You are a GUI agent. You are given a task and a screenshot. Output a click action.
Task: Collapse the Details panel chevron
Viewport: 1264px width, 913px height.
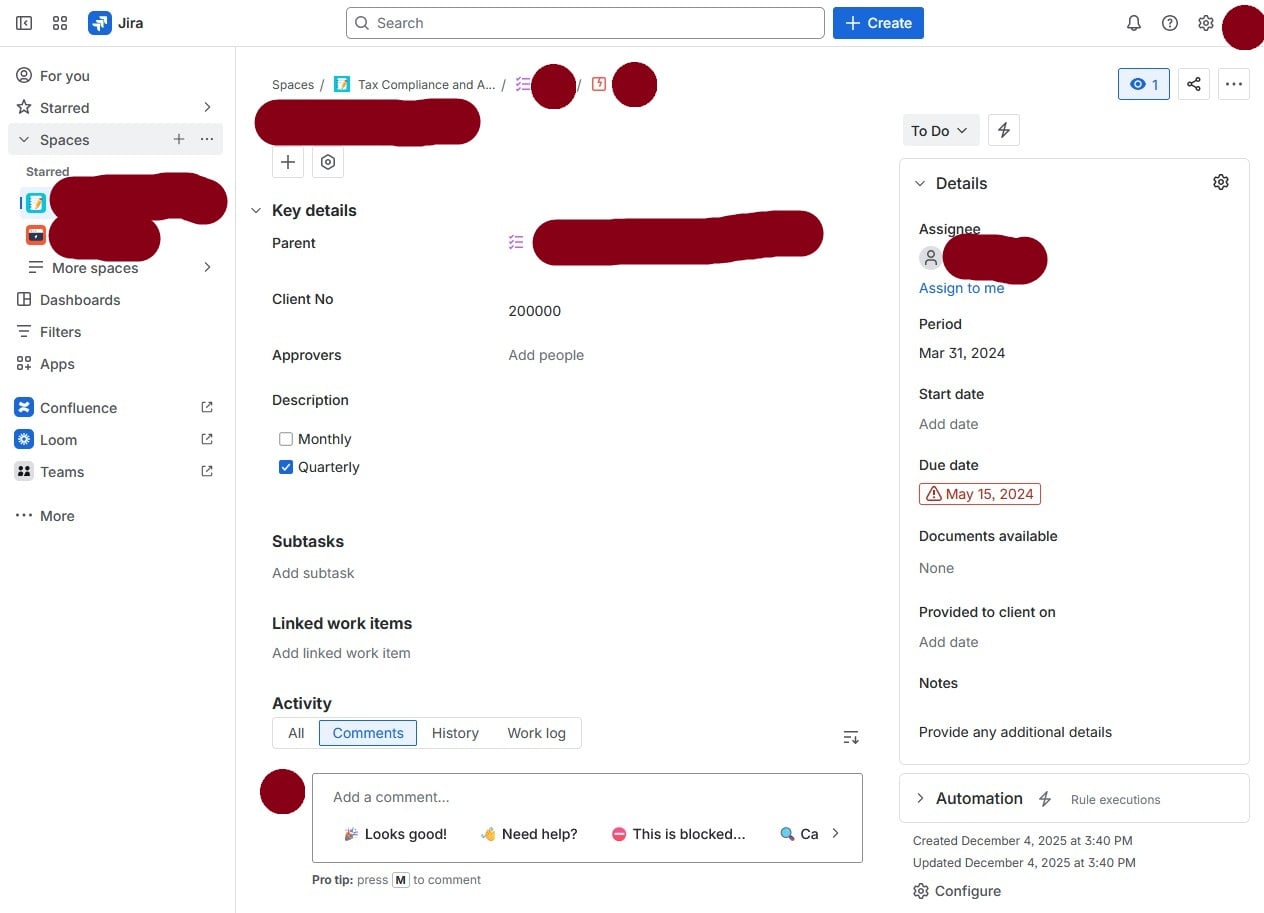[920, 183]
